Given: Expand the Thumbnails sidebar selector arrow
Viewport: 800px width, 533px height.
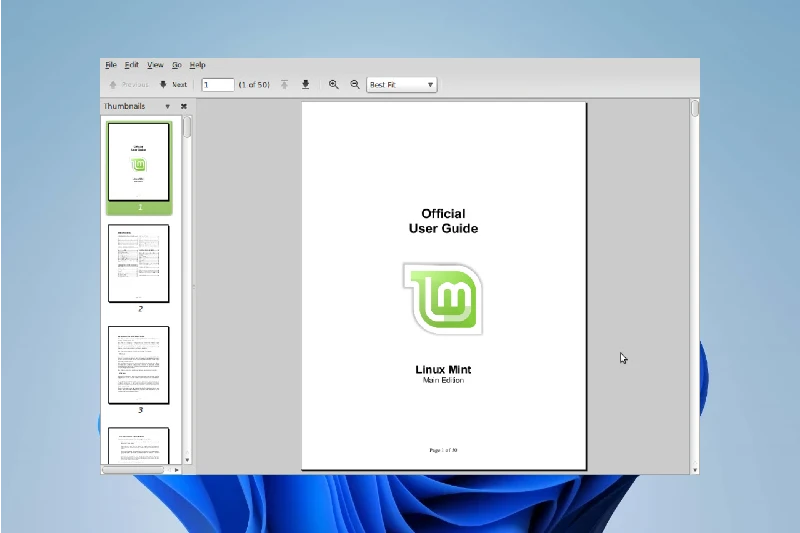Looking at the screenshot, I should [x=167, y=107].
